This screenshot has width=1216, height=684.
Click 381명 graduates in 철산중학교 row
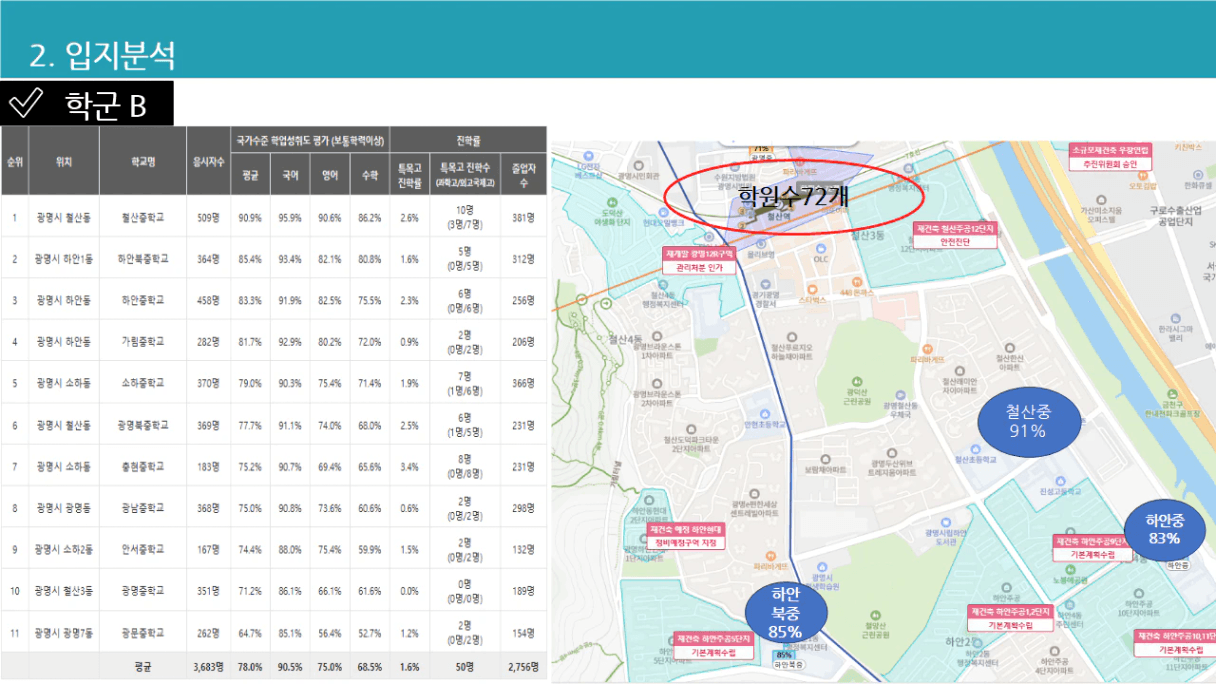point(523,216)
